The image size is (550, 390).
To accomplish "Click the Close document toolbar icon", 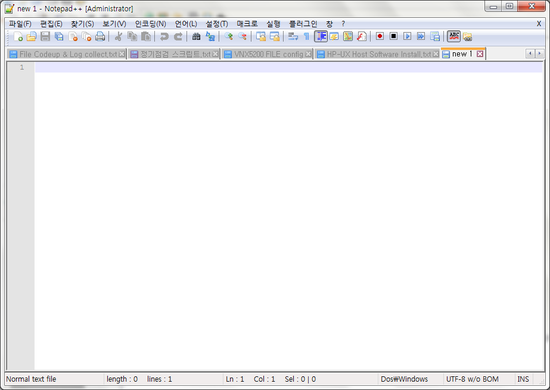I will pyautogui.click(x=73, y=36).
